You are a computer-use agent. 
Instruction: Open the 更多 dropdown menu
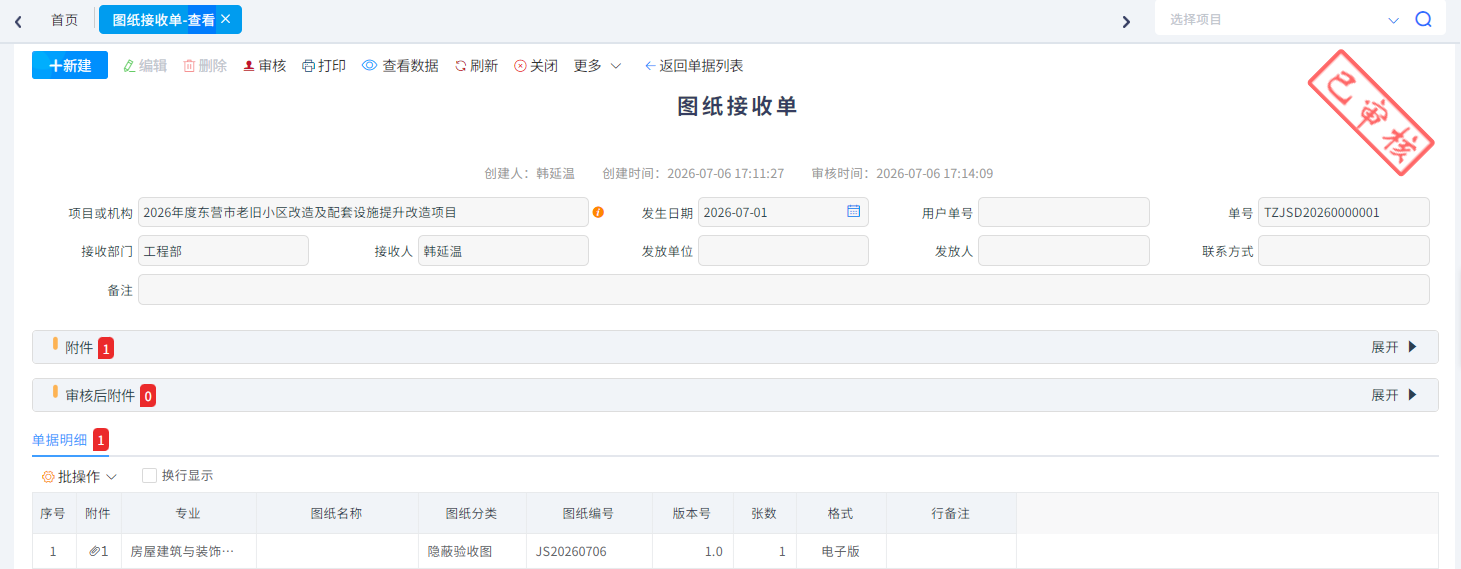pos(597,65)
